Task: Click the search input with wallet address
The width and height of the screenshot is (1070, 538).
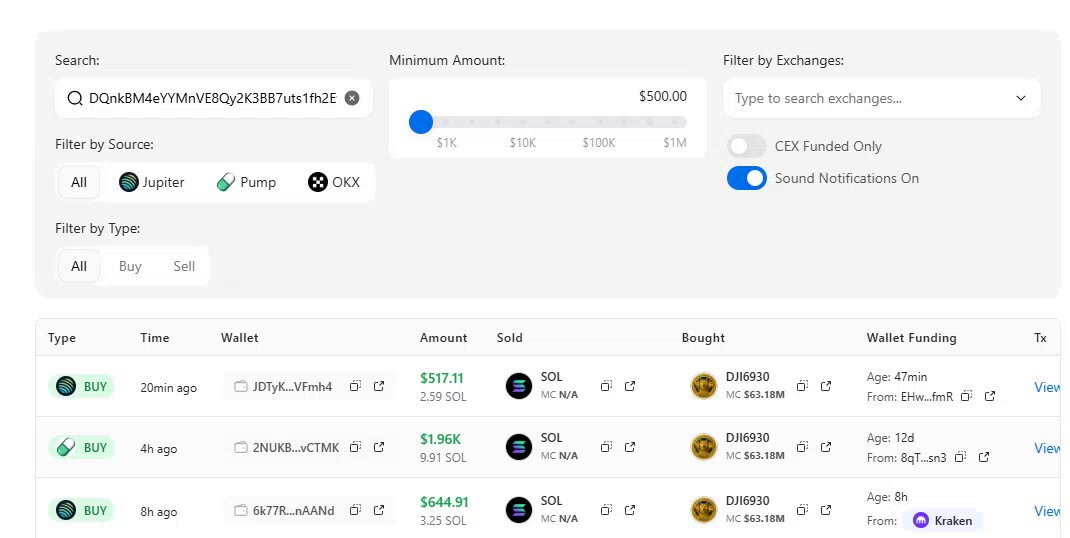Action: [x=214, y=98]
